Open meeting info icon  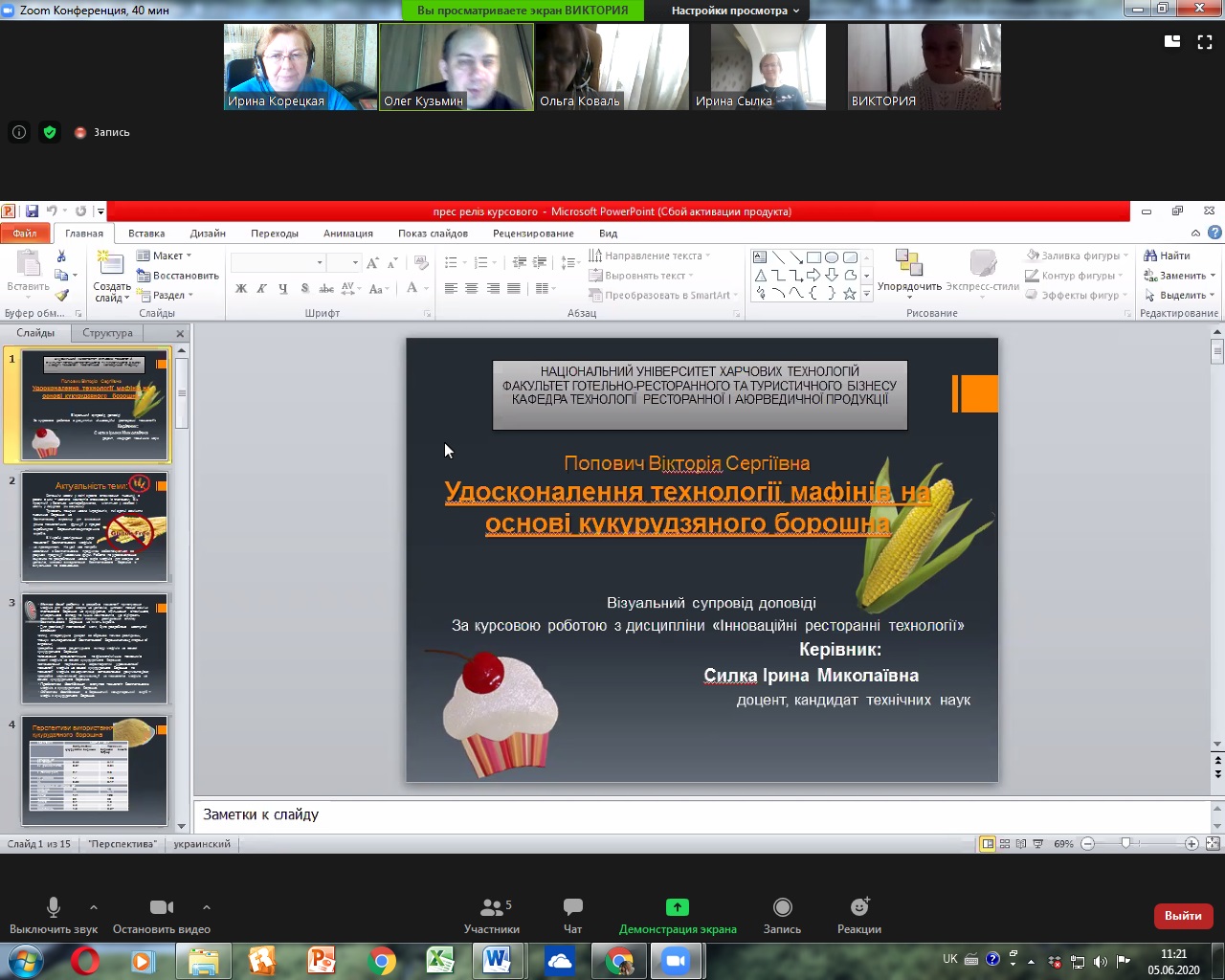point(19,132)
